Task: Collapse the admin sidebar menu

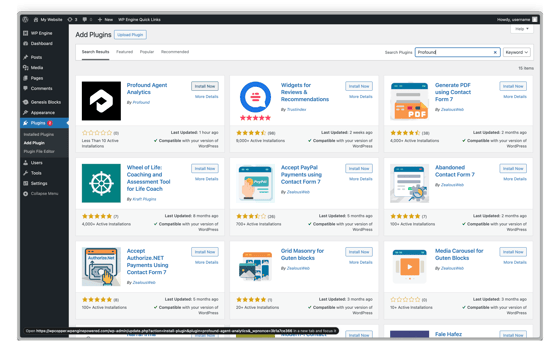Action: click(44, 194)
